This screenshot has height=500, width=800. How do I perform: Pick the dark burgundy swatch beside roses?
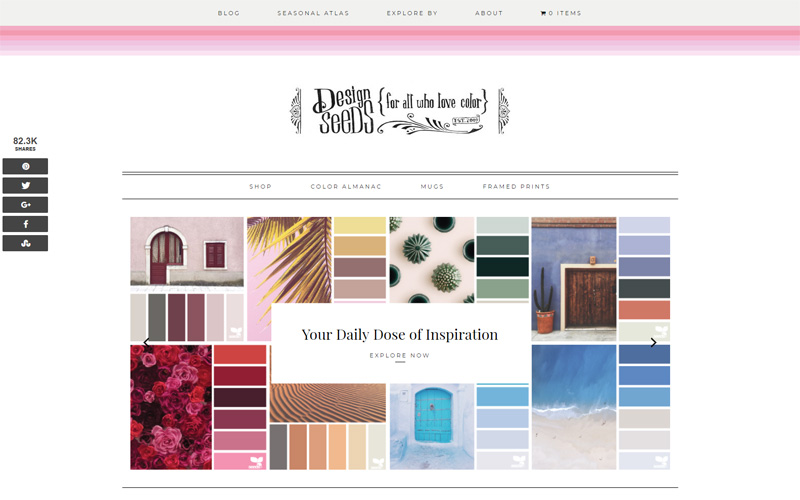(x=240, y=397)
